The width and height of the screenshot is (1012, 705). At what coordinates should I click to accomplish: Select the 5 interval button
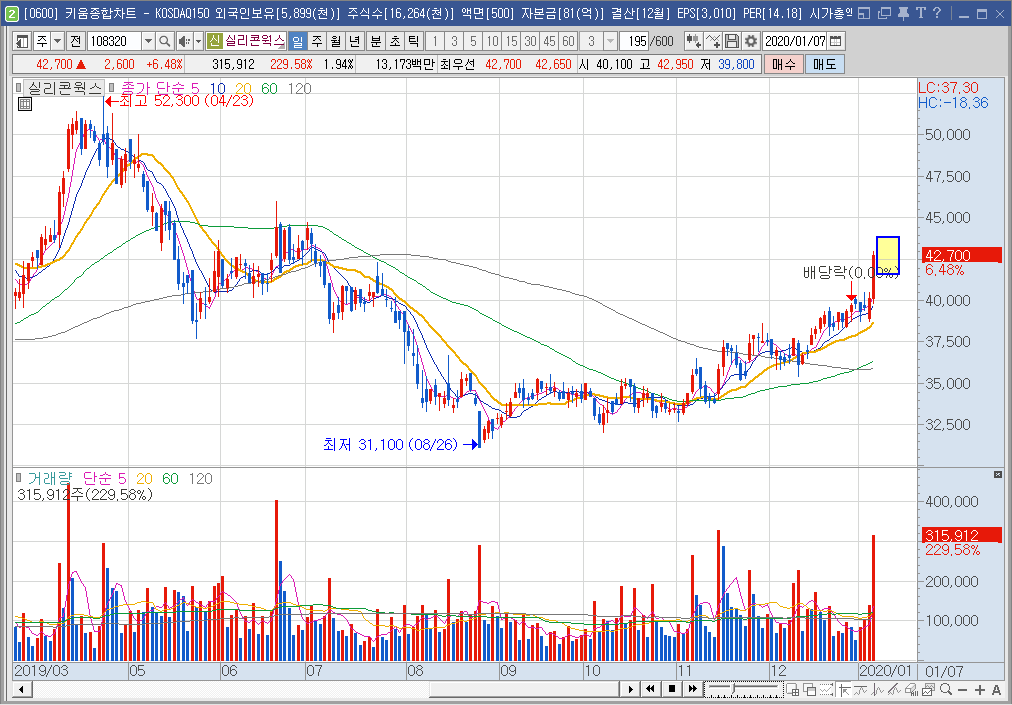coord(473,41)
